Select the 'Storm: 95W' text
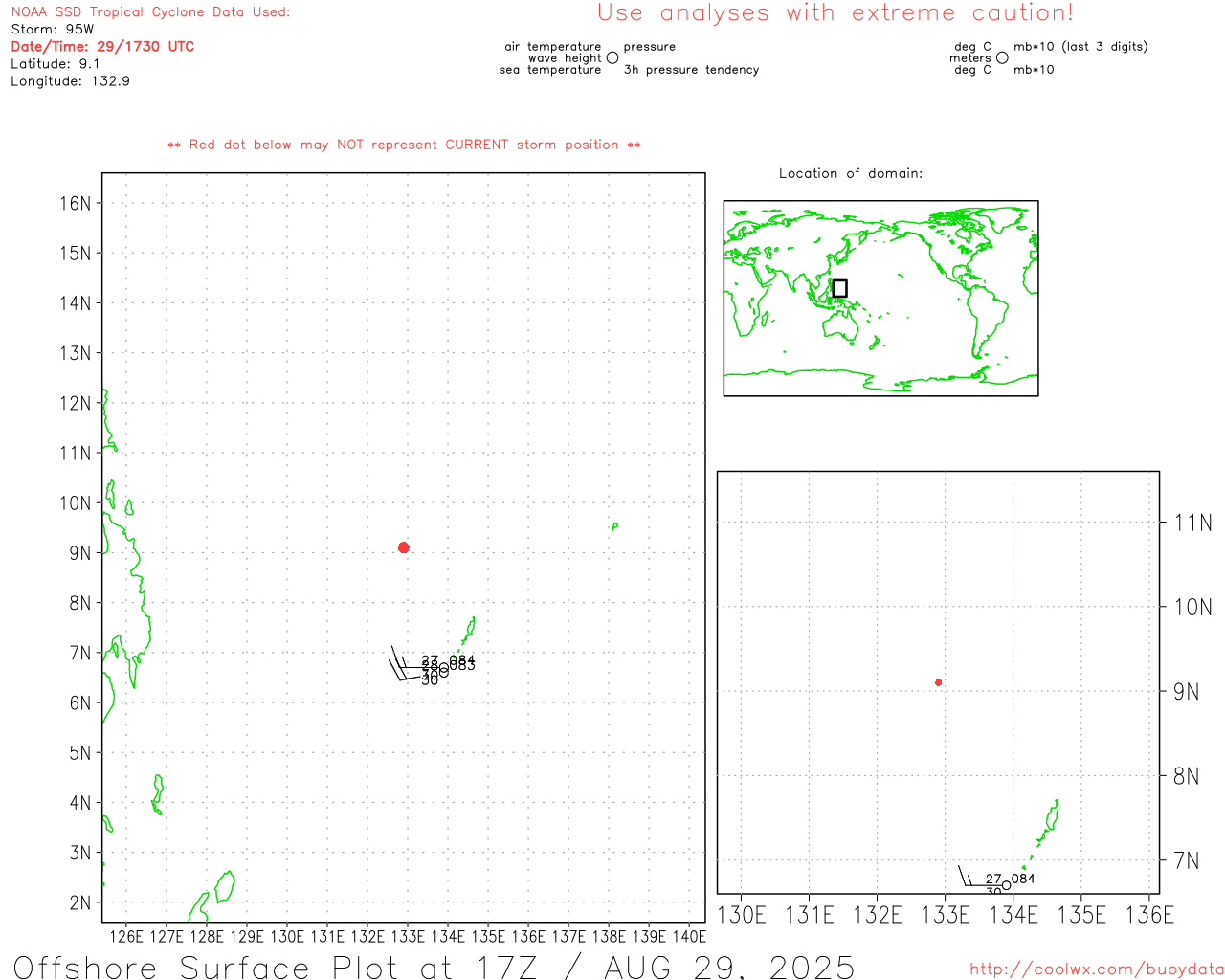The image size is (1225, 980). pos(53,30)
